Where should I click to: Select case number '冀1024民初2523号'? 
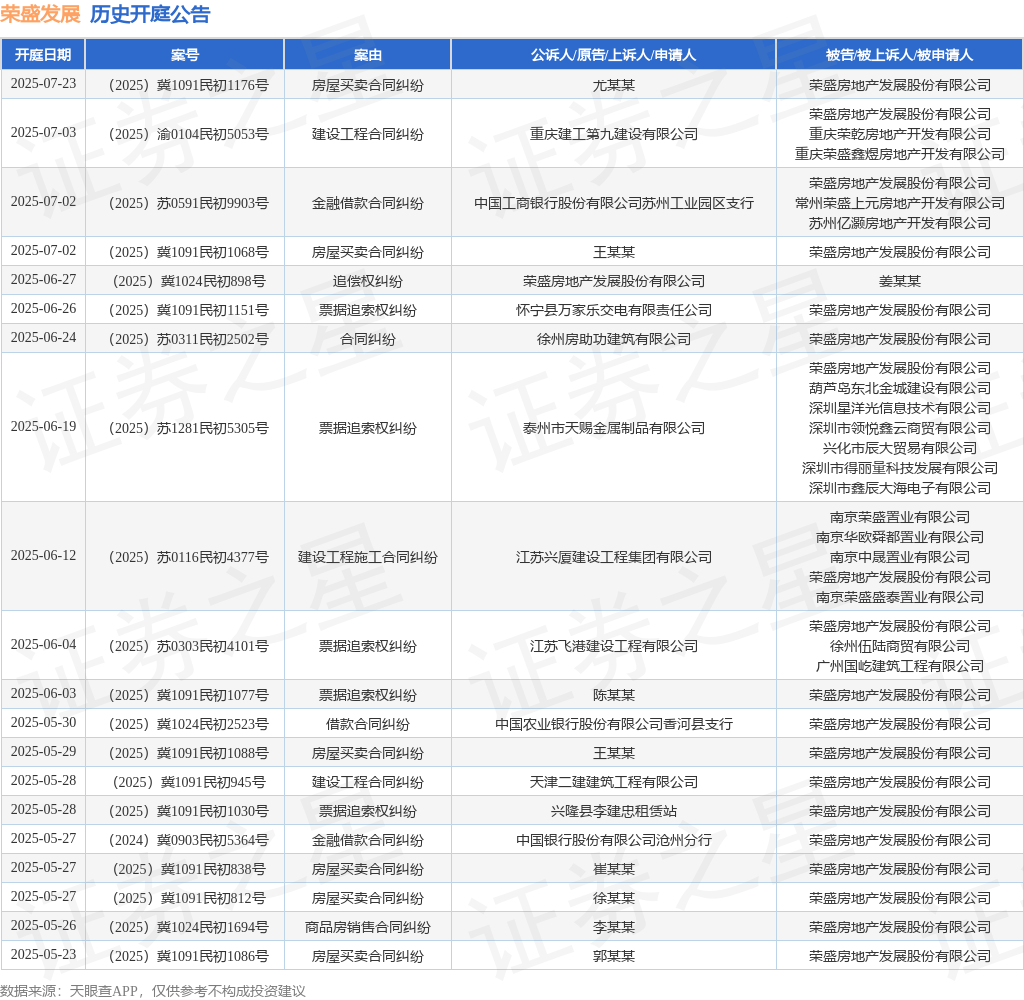212,724
